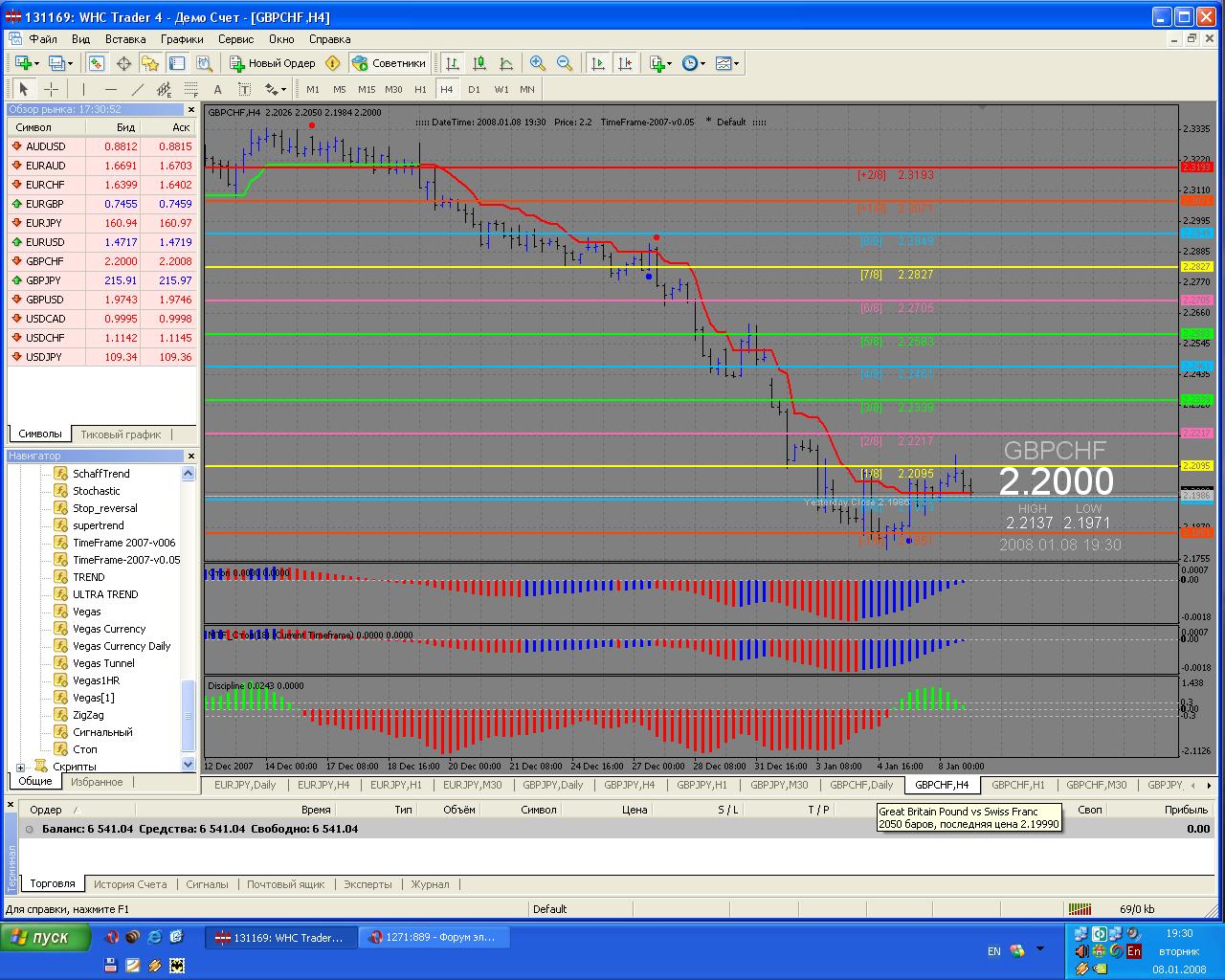Switch timeframe to H1
The image size is (1225, 980).
point(420,89)
